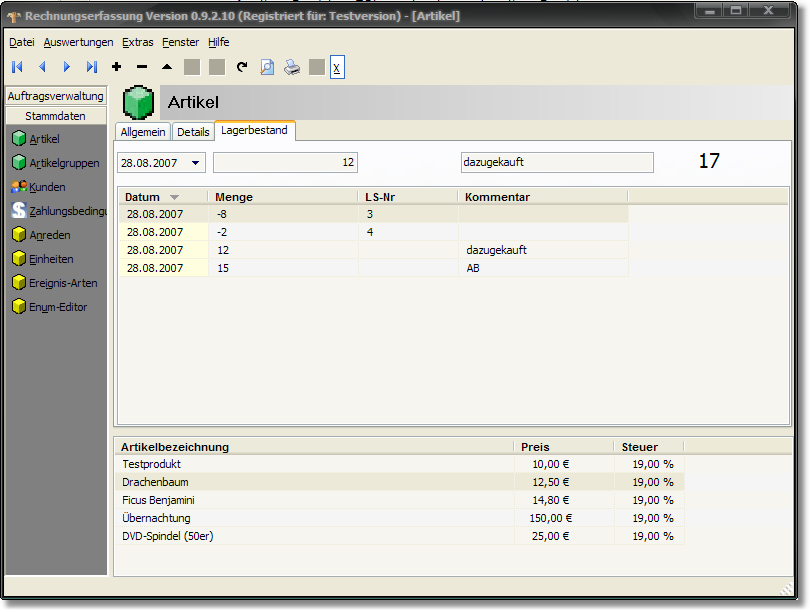
Task: Open print preview magnifier icon
Action: coord(267,67)
